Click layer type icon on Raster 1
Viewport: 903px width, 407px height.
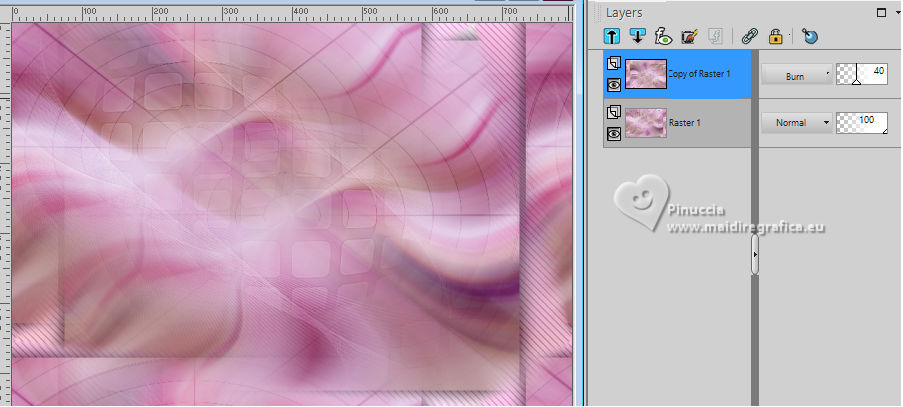(614, 112)
